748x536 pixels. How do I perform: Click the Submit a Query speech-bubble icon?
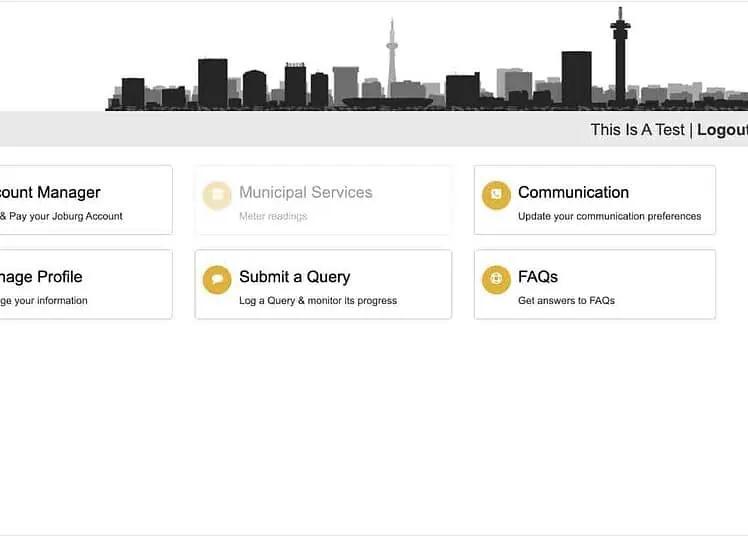click(216, 280)
